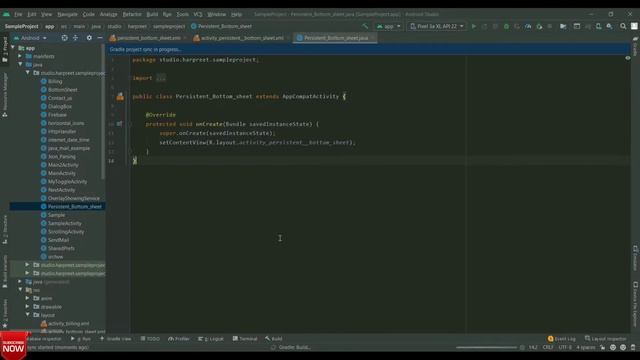The image size is (640, 360).
Task: Click the eye inspection icon in editor corner
Action: click(628, 58)
